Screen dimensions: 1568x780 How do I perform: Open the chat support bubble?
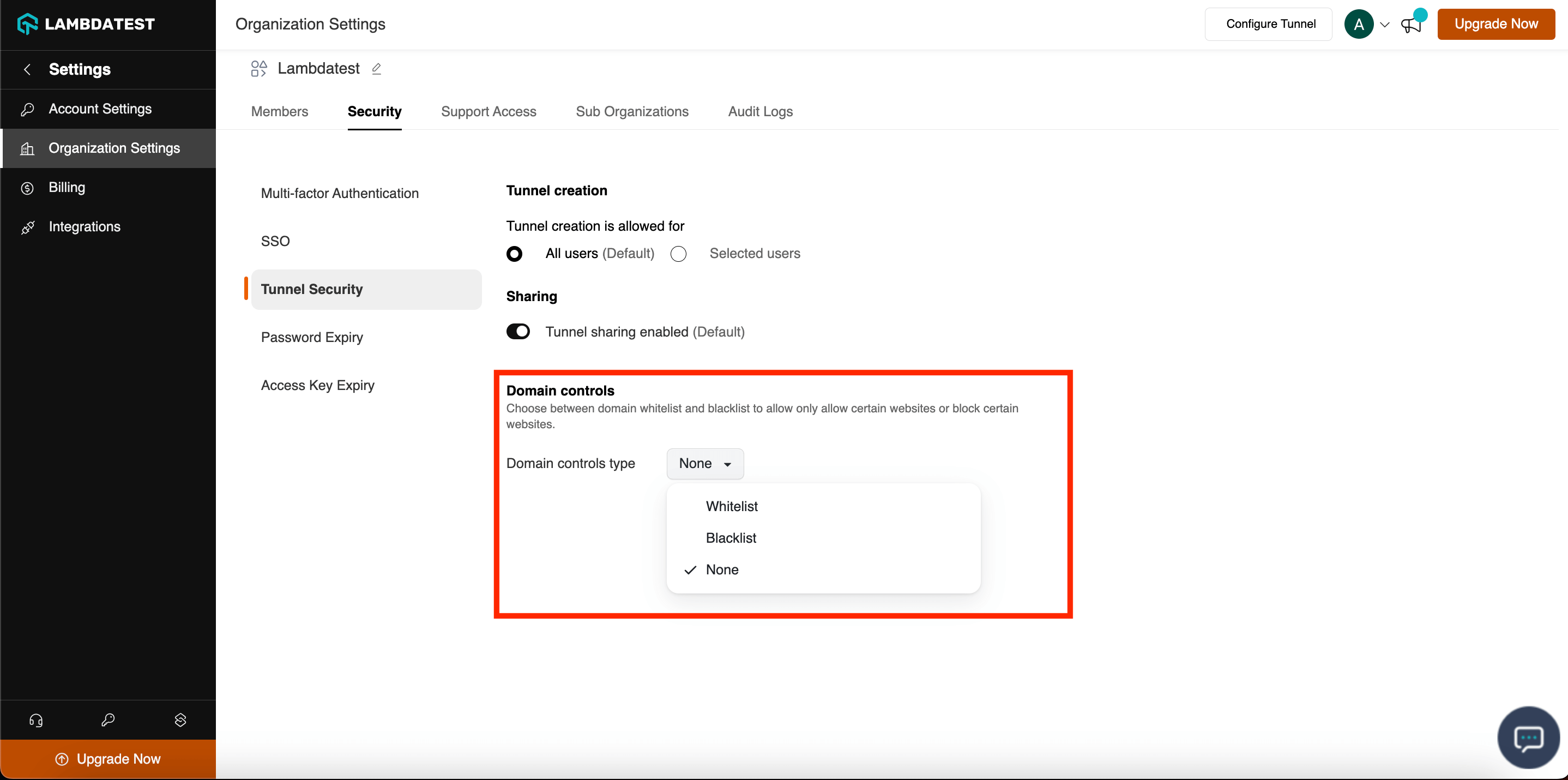coord(1527,737)
